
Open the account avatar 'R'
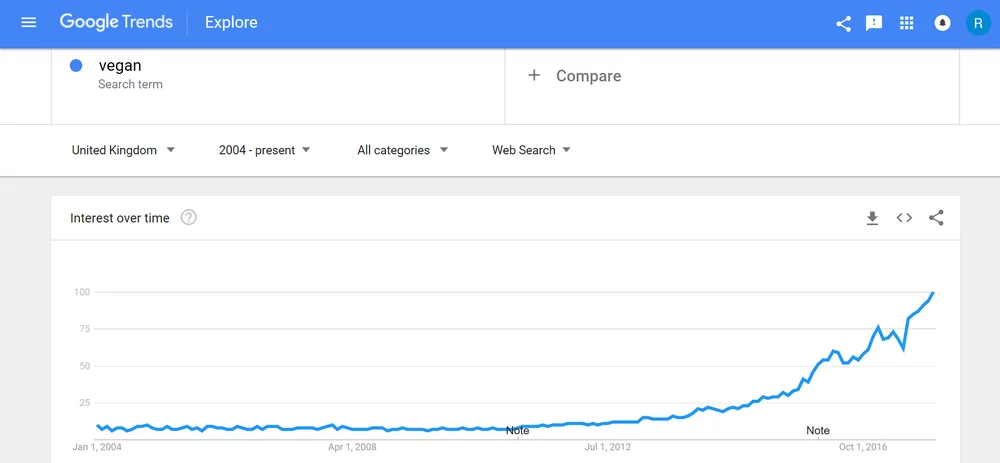click(977, 23)
